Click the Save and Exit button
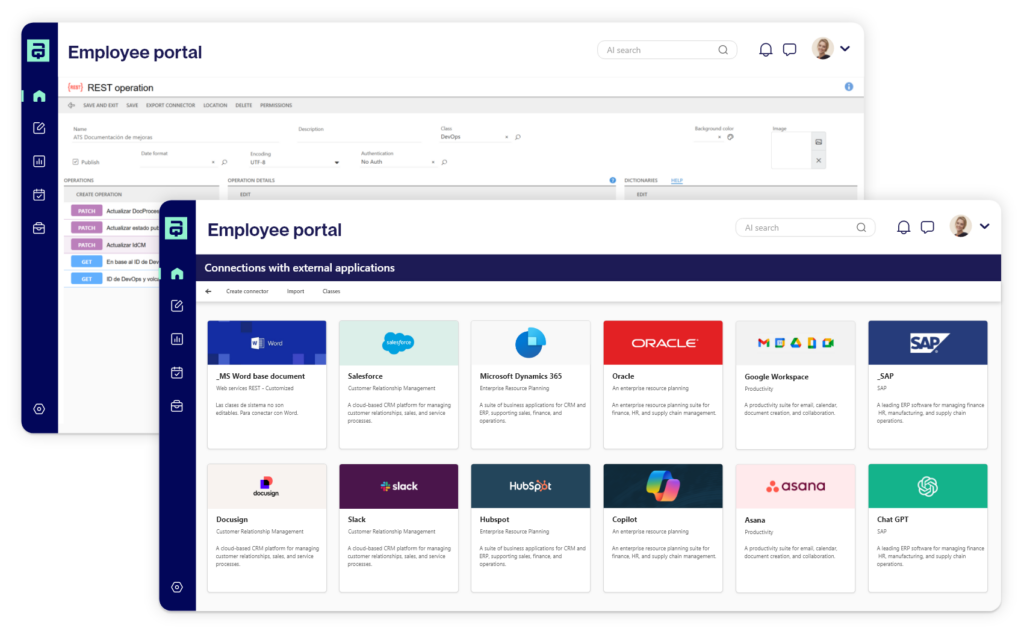Image resolution: width=1024 pixels, height=634 pixels. click(x=100, y=105)
